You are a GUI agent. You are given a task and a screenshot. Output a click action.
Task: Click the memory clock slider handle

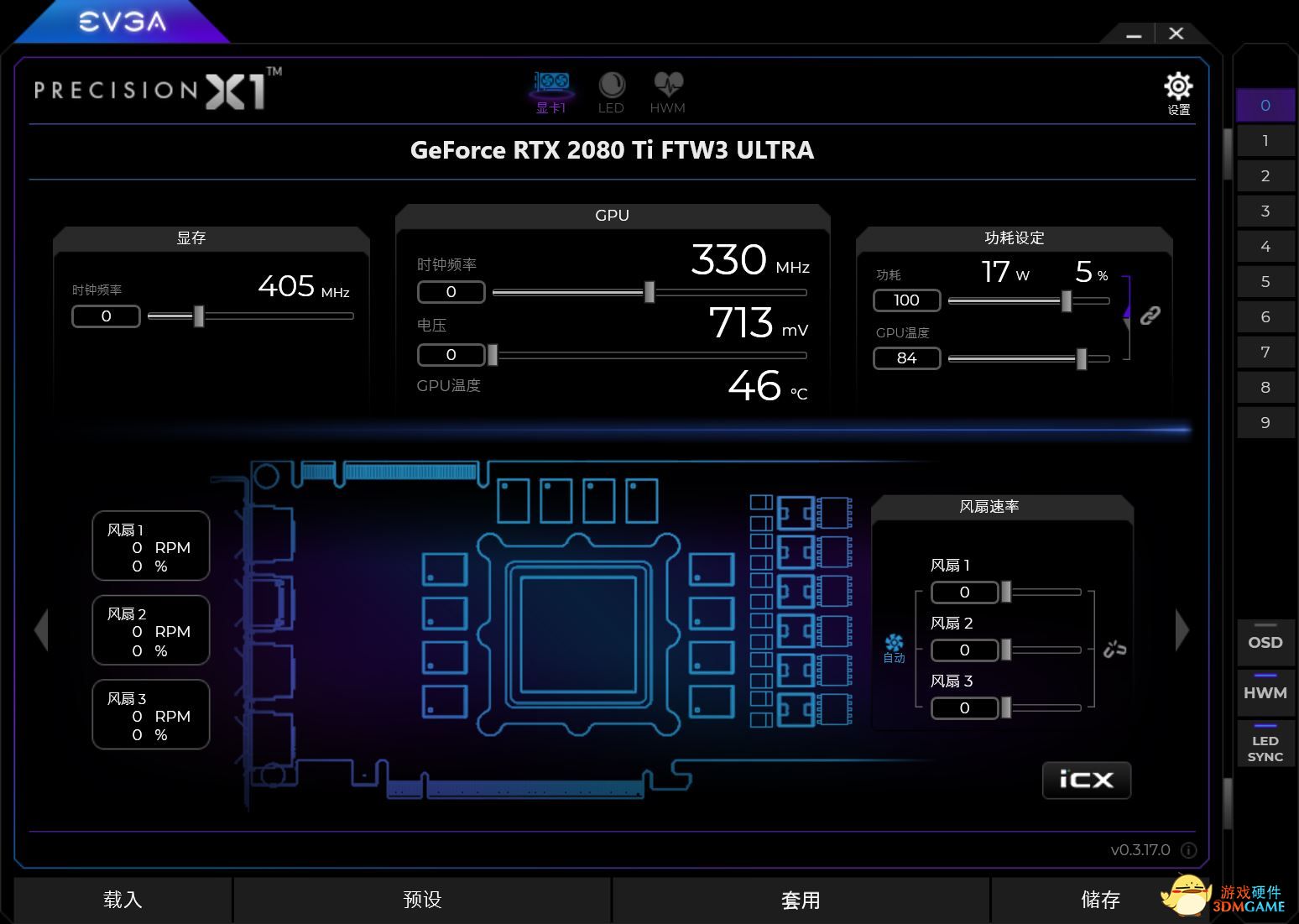[x=199, y=316]
